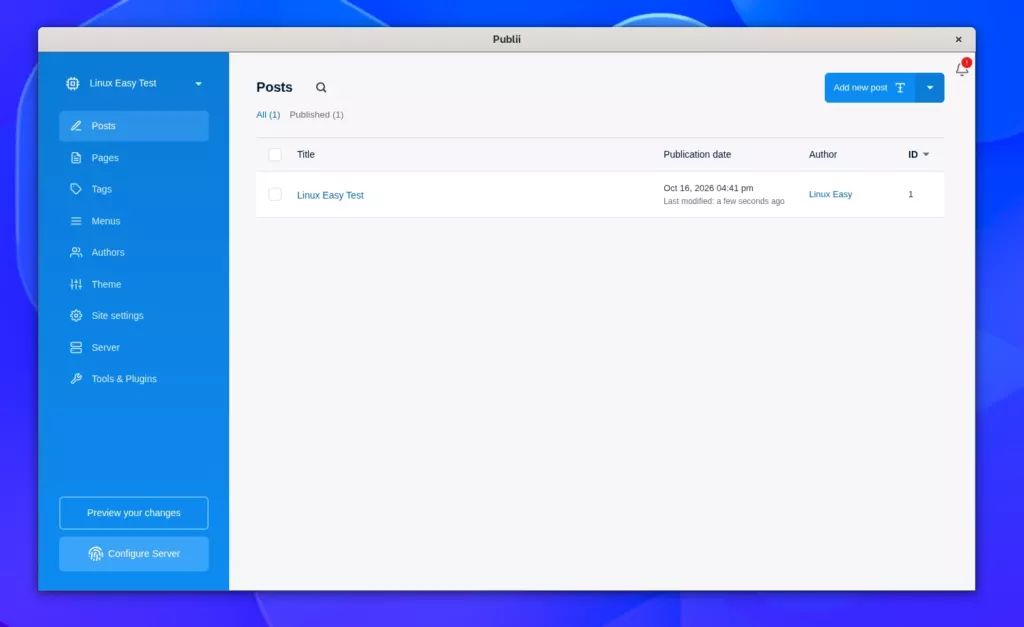Open the notifications bell

click(962, 69)
